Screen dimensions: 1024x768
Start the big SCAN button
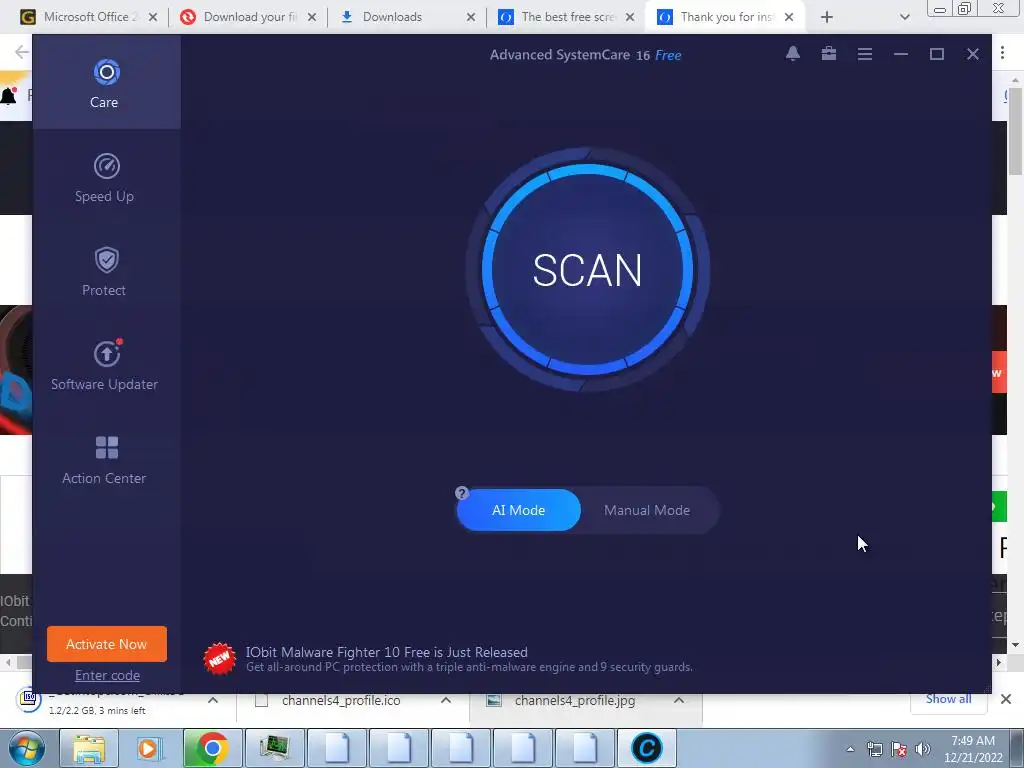coord(587,270)
